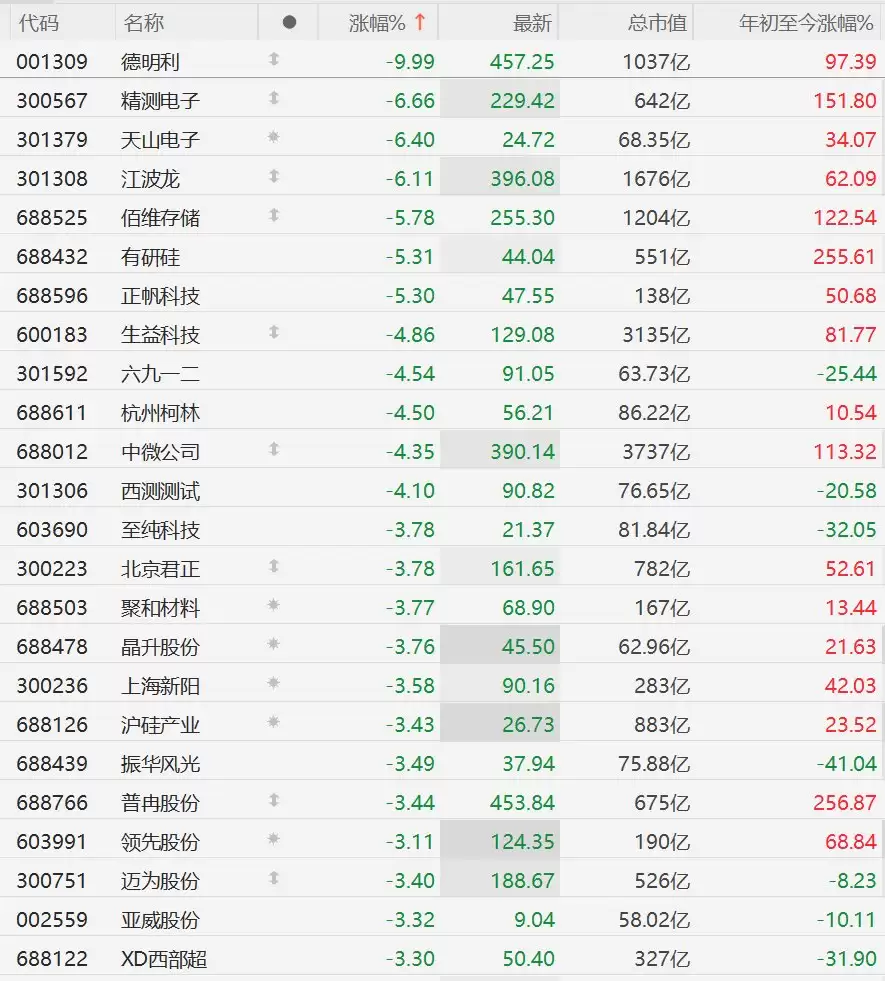The image size is (885, 981).
Task: Click the star icon beside 领先股份
Action: 273,839
